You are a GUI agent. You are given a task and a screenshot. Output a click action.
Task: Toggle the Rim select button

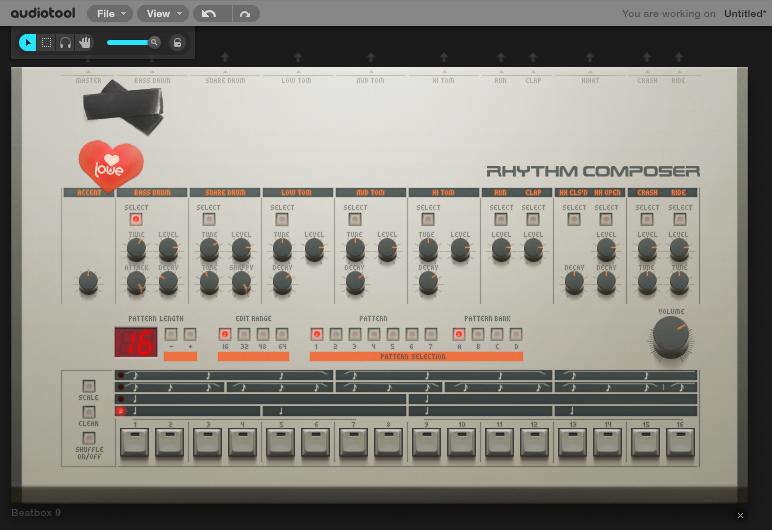click(501, 219)
